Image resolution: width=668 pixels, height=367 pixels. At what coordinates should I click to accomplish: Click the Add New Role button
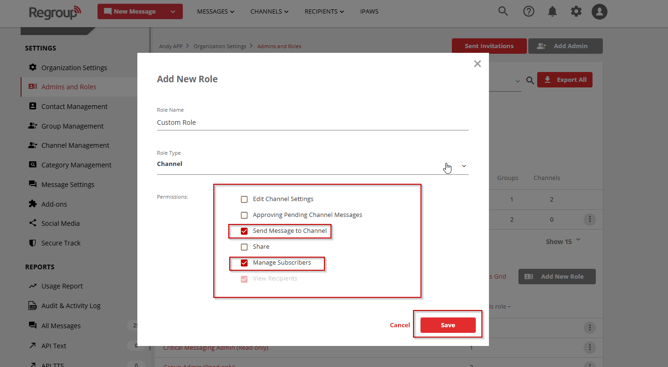(557, 277)
